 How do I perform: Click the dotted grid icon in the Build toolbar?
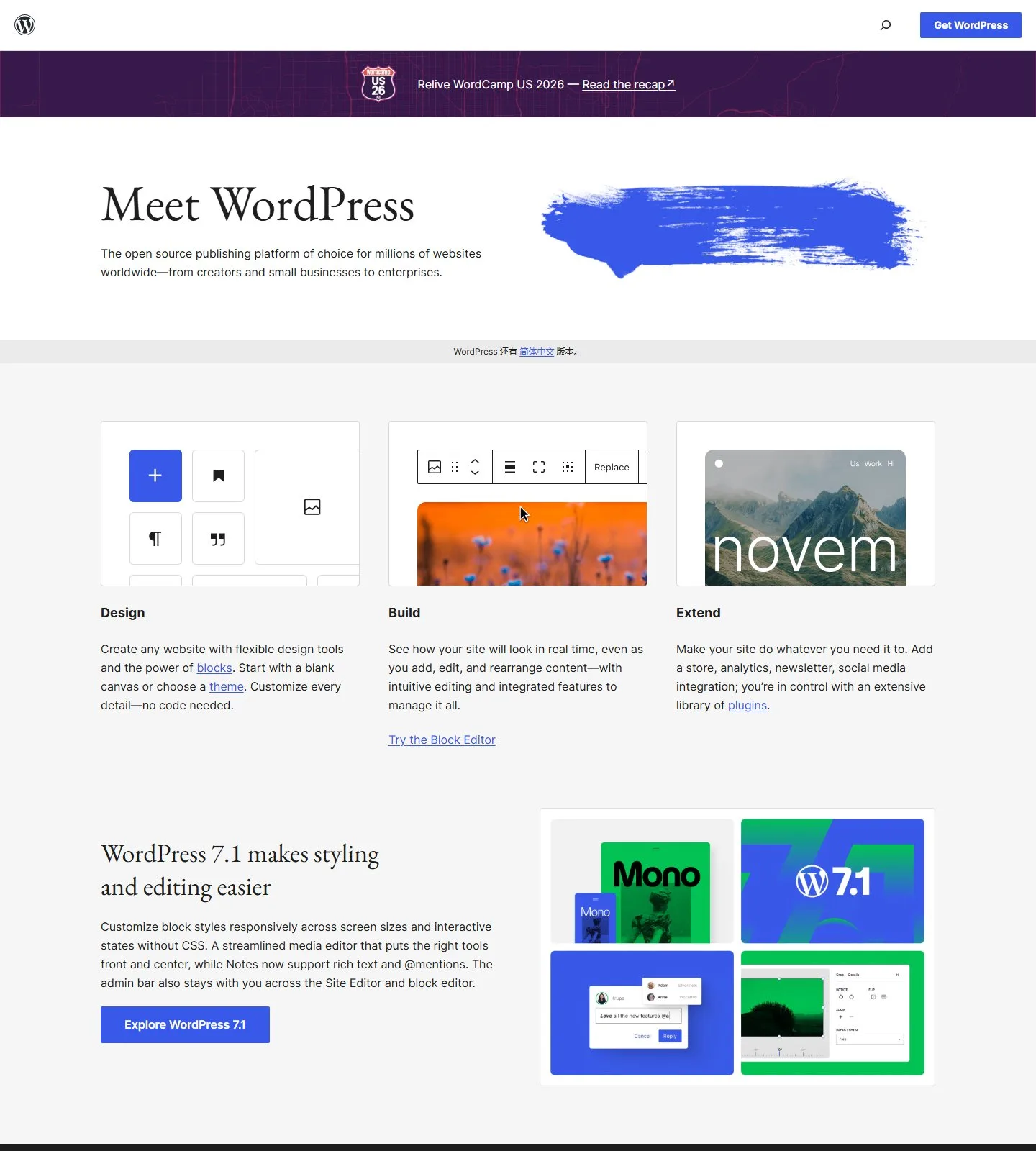coord(568,467)
